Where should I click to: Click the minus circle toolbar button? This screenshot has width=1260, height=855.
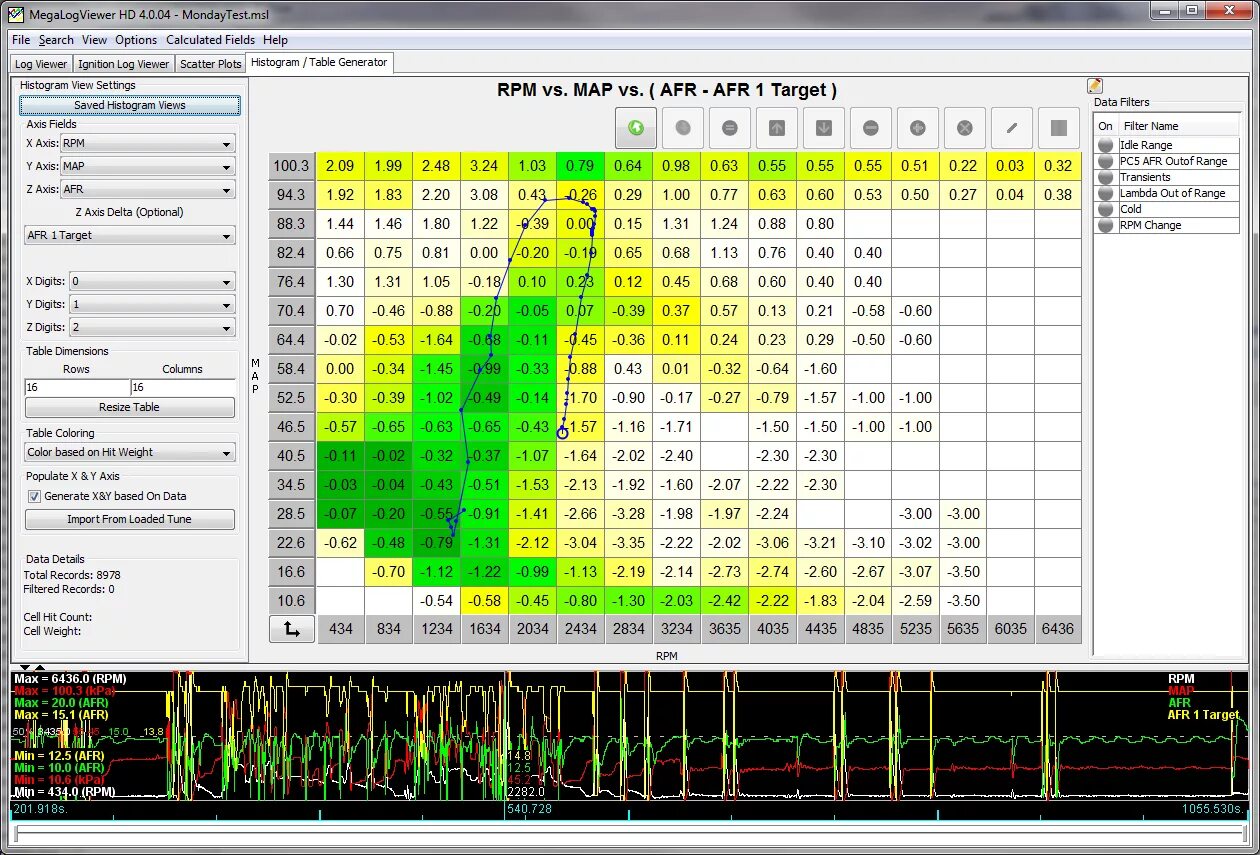tap(870, 128)
